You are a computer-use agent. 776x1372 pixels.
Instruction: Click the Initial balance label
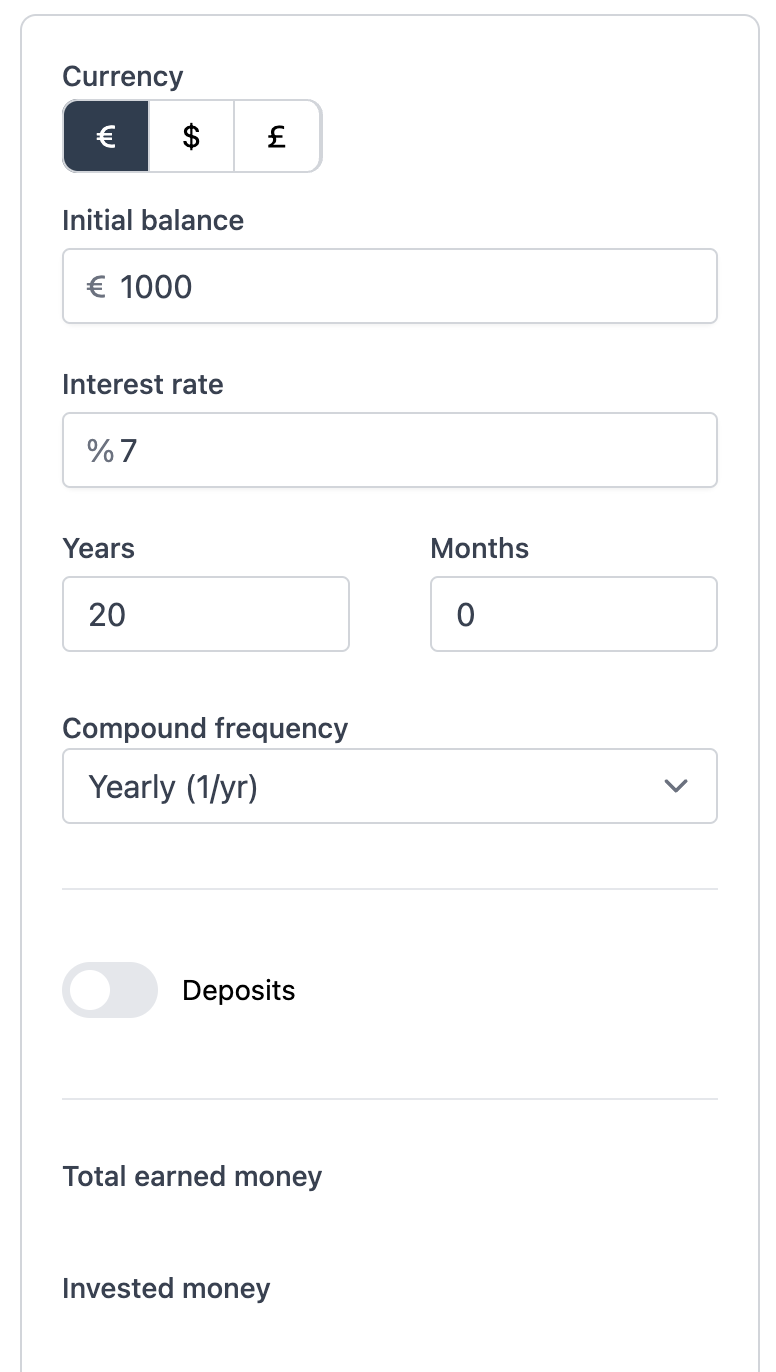[153, 220]
